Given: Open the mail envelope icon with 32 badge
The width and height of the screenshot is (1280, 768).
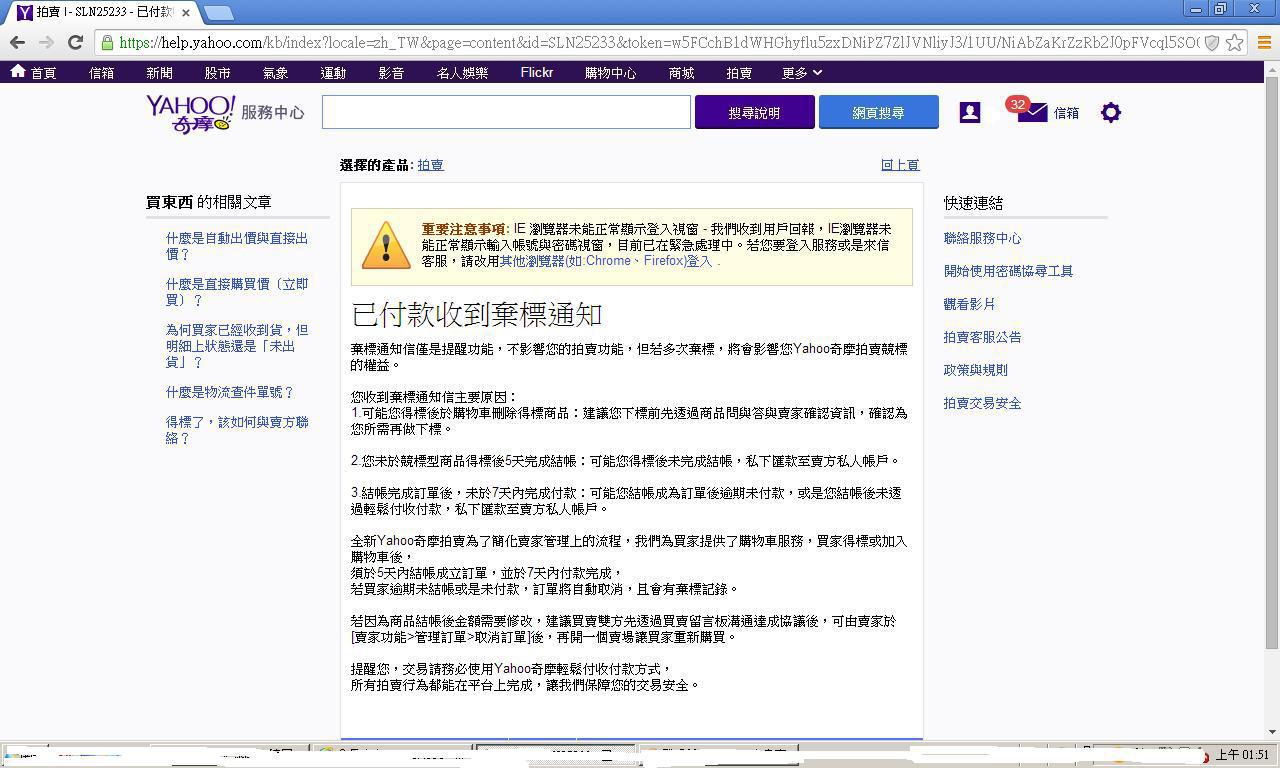Looking at the screenshot, I should coord(1032,112).
